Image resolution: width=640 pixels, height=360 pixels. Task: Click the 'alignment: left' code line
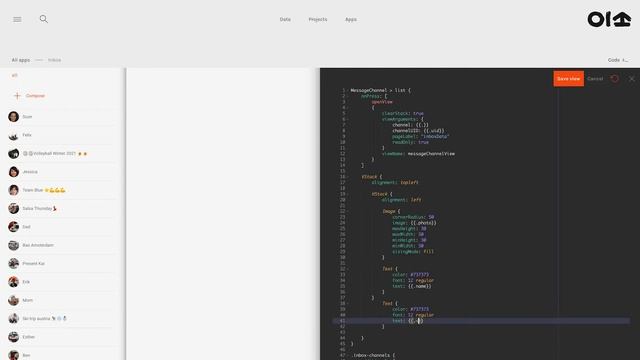point(401,200)
